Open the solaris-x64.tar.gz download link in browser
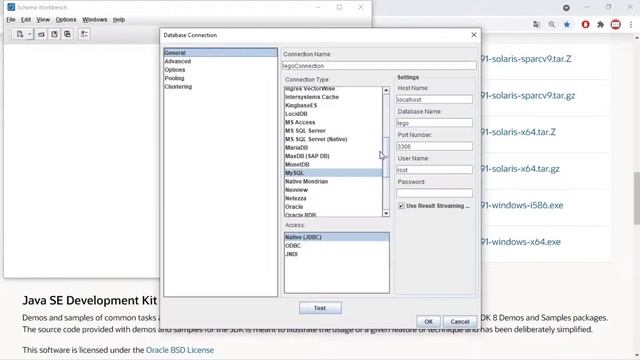640x360 pixels. pos(520,169)
